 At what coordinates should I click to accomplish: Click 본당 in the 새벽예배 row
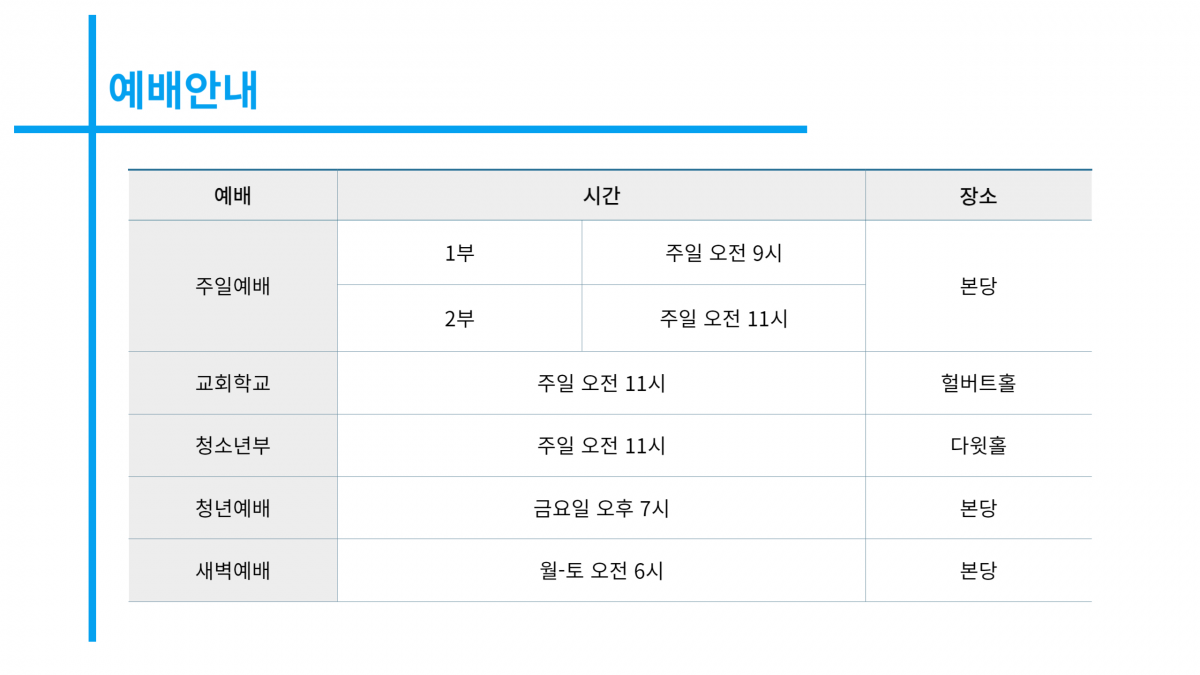coord(979,571)
